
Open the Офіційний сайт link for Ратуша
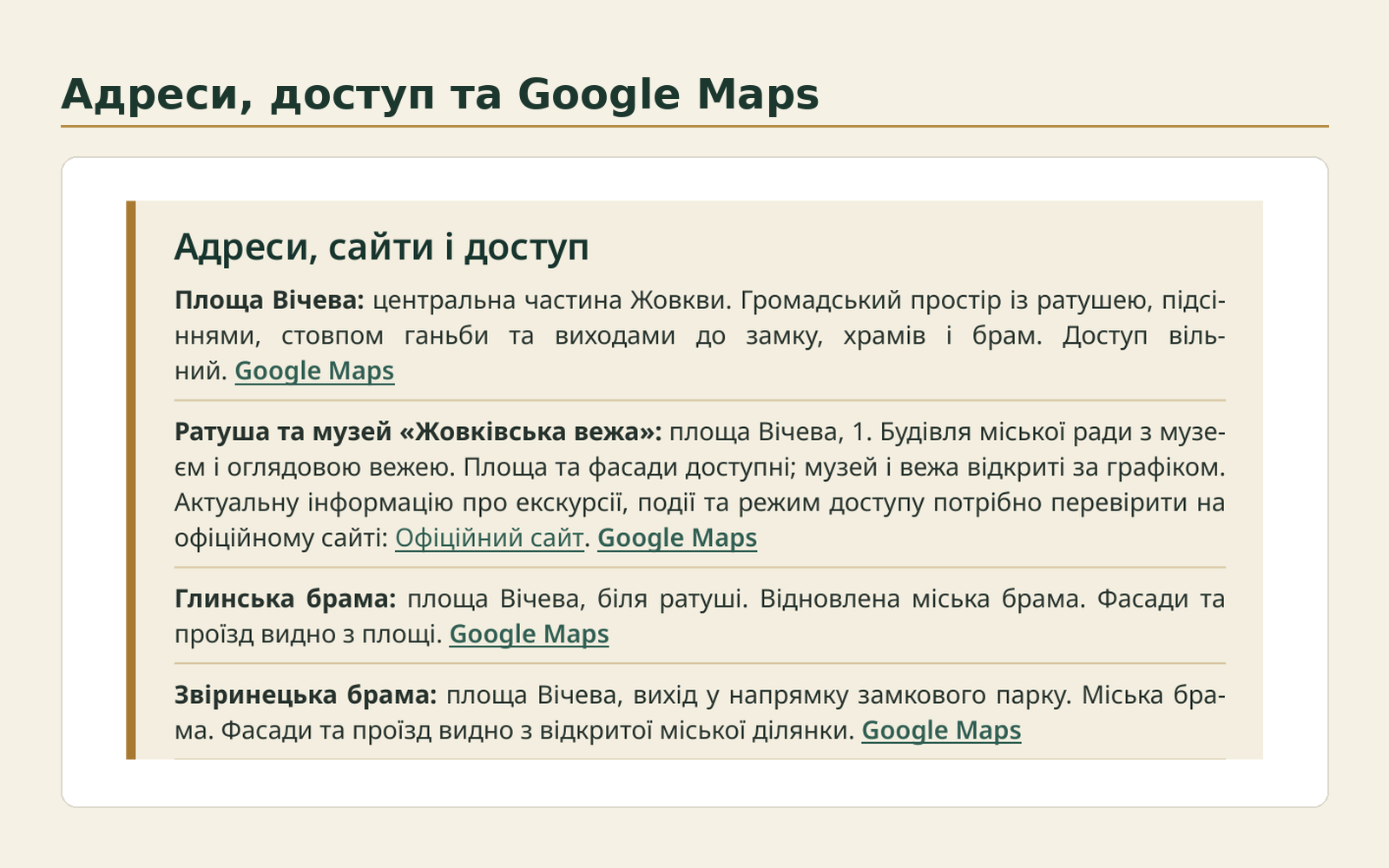[490, 538]
